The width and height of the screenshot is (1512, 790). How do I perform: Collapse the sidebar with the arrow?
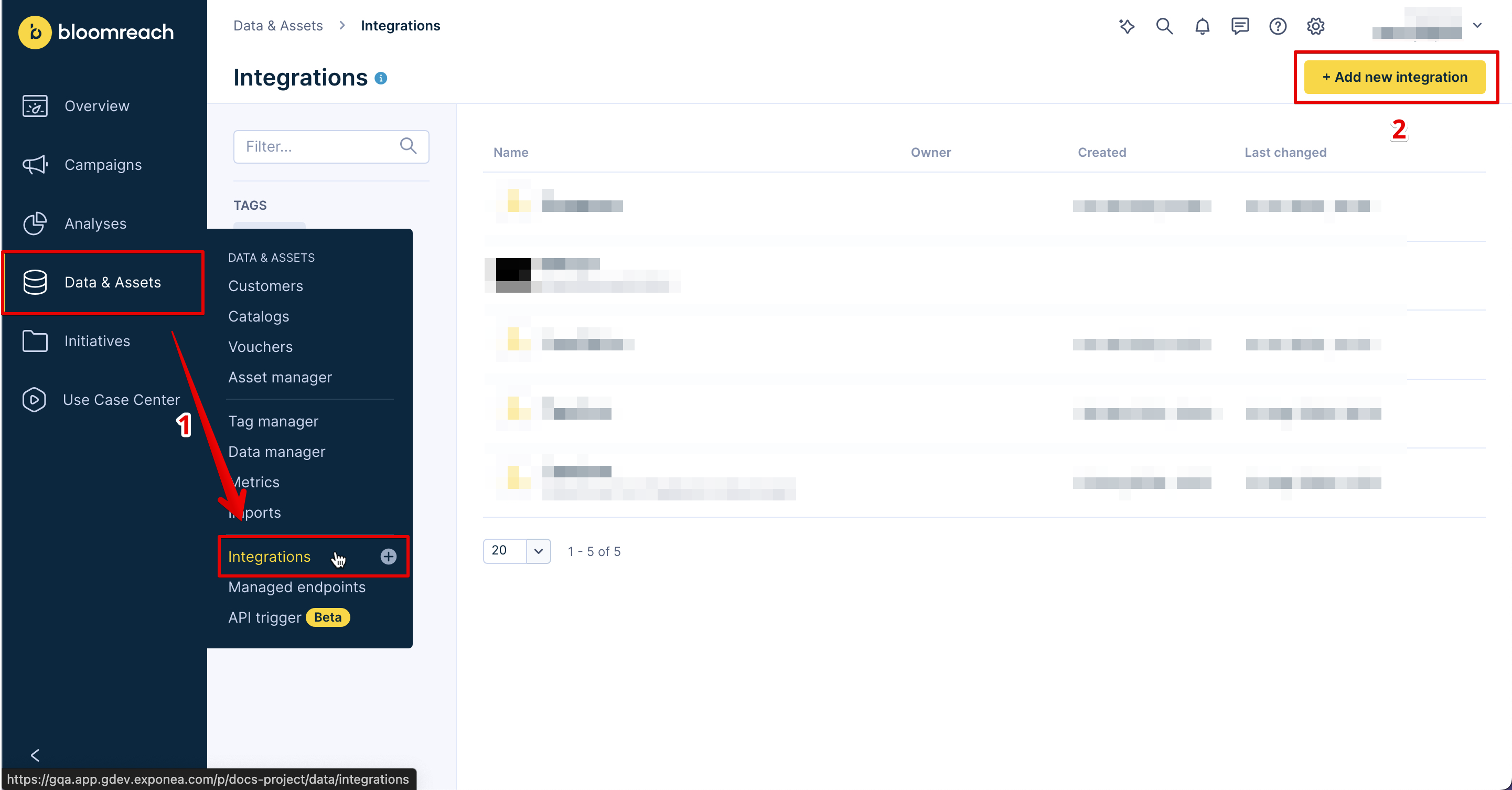35,755
